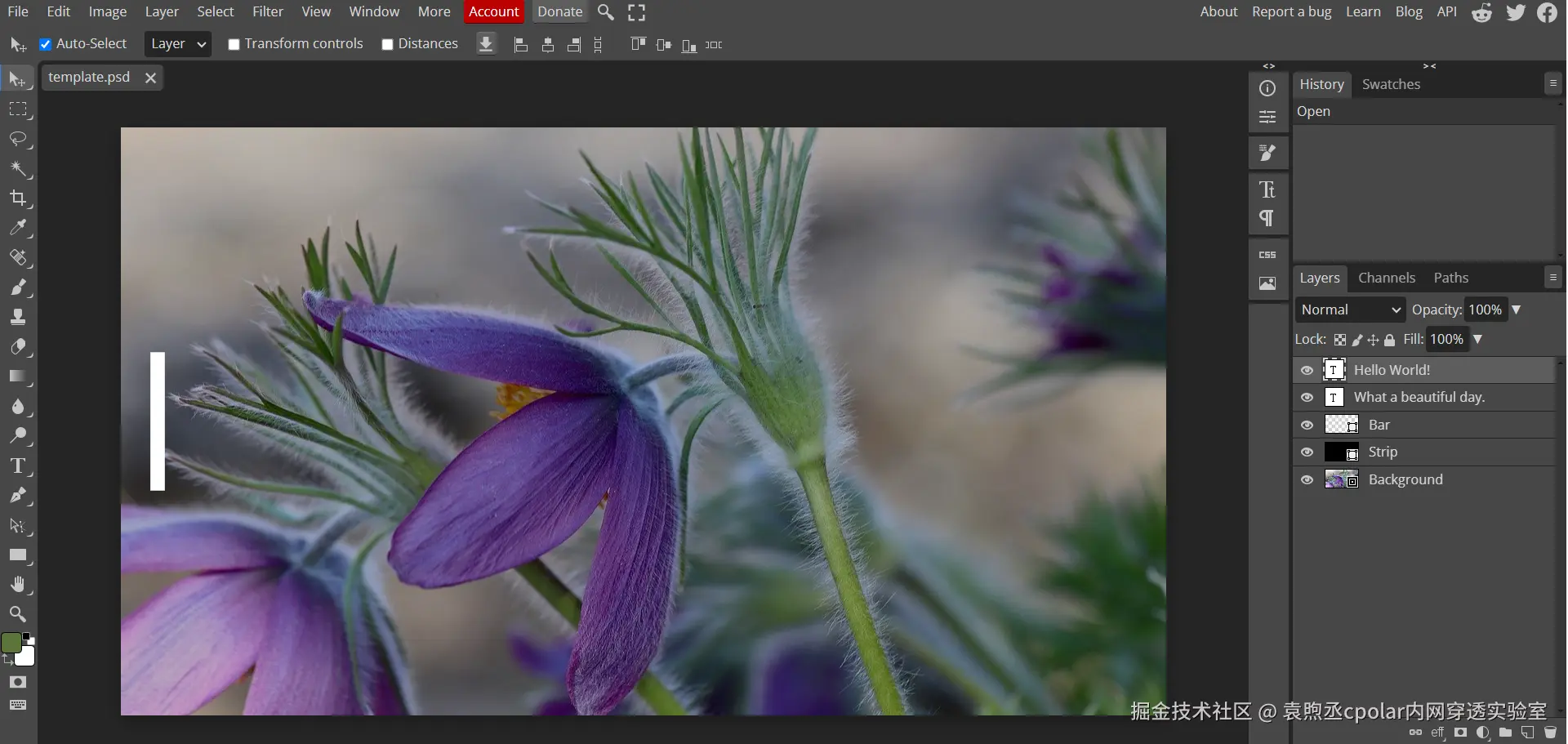
Task: Uncheck the Auto-Select checkbox
Action: (46, 44)
